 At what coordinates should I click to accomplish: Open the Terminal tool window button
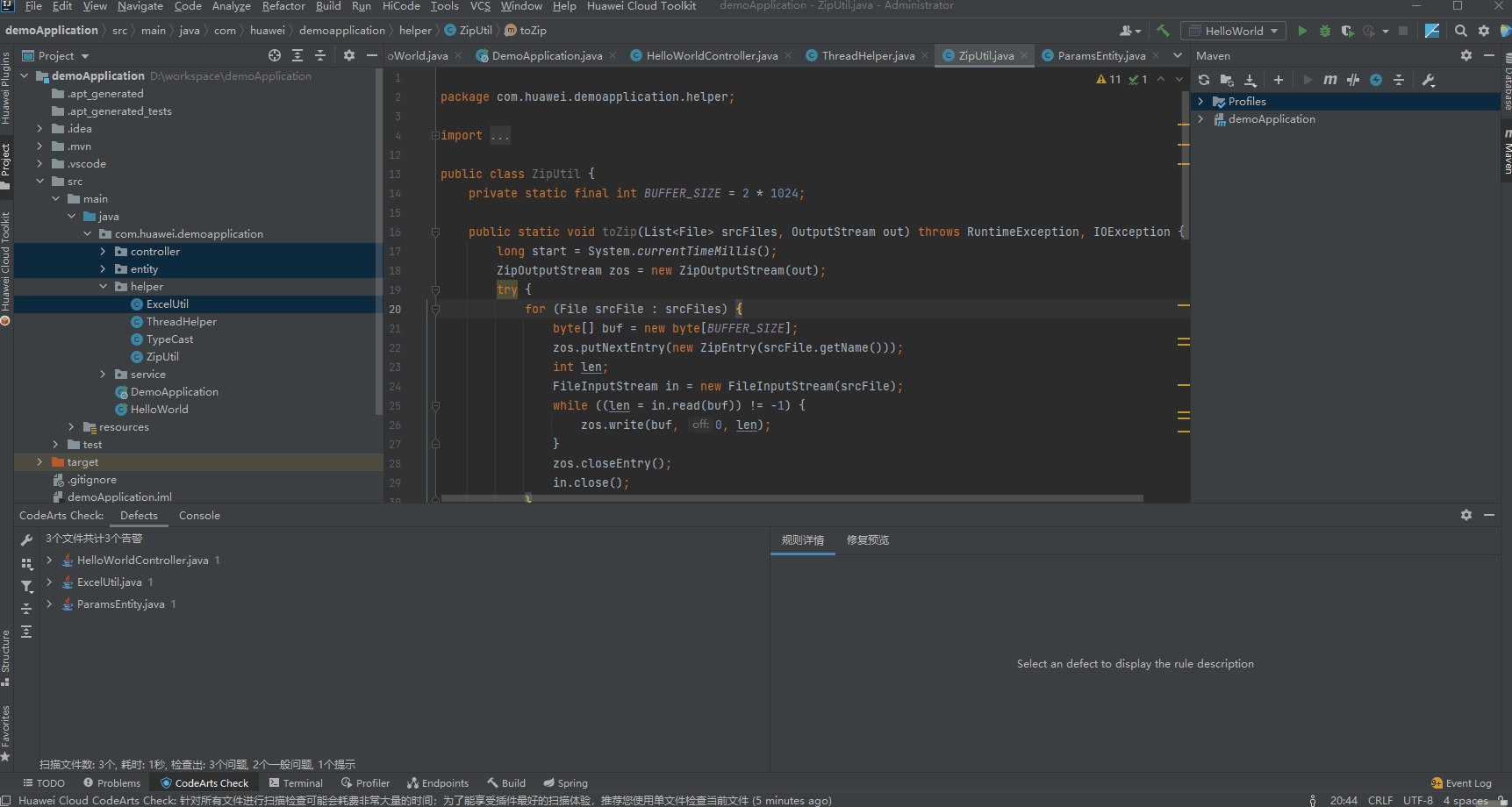297,783
